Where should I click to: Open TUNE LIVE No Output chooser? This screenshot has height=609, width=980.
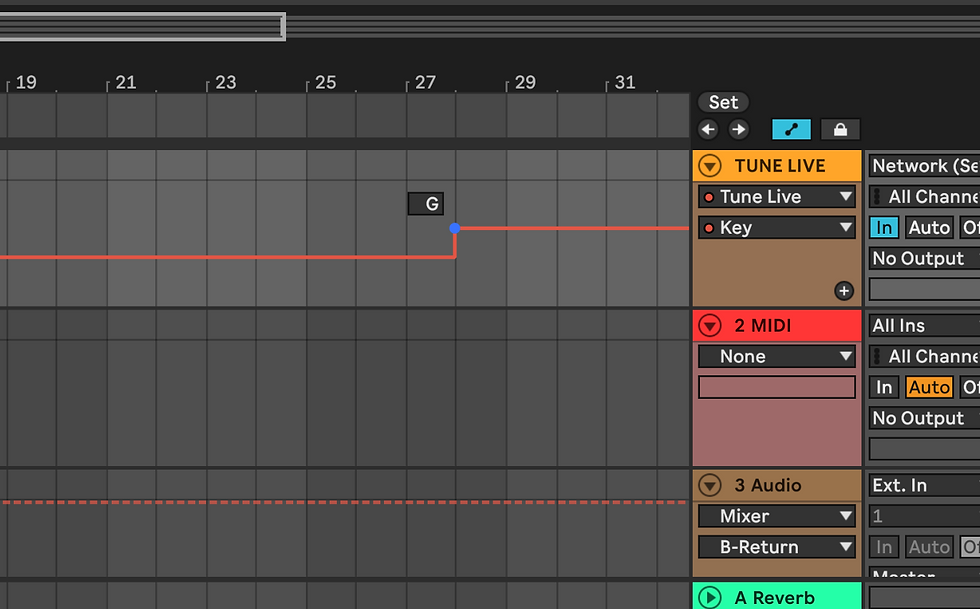pos(924,258)
